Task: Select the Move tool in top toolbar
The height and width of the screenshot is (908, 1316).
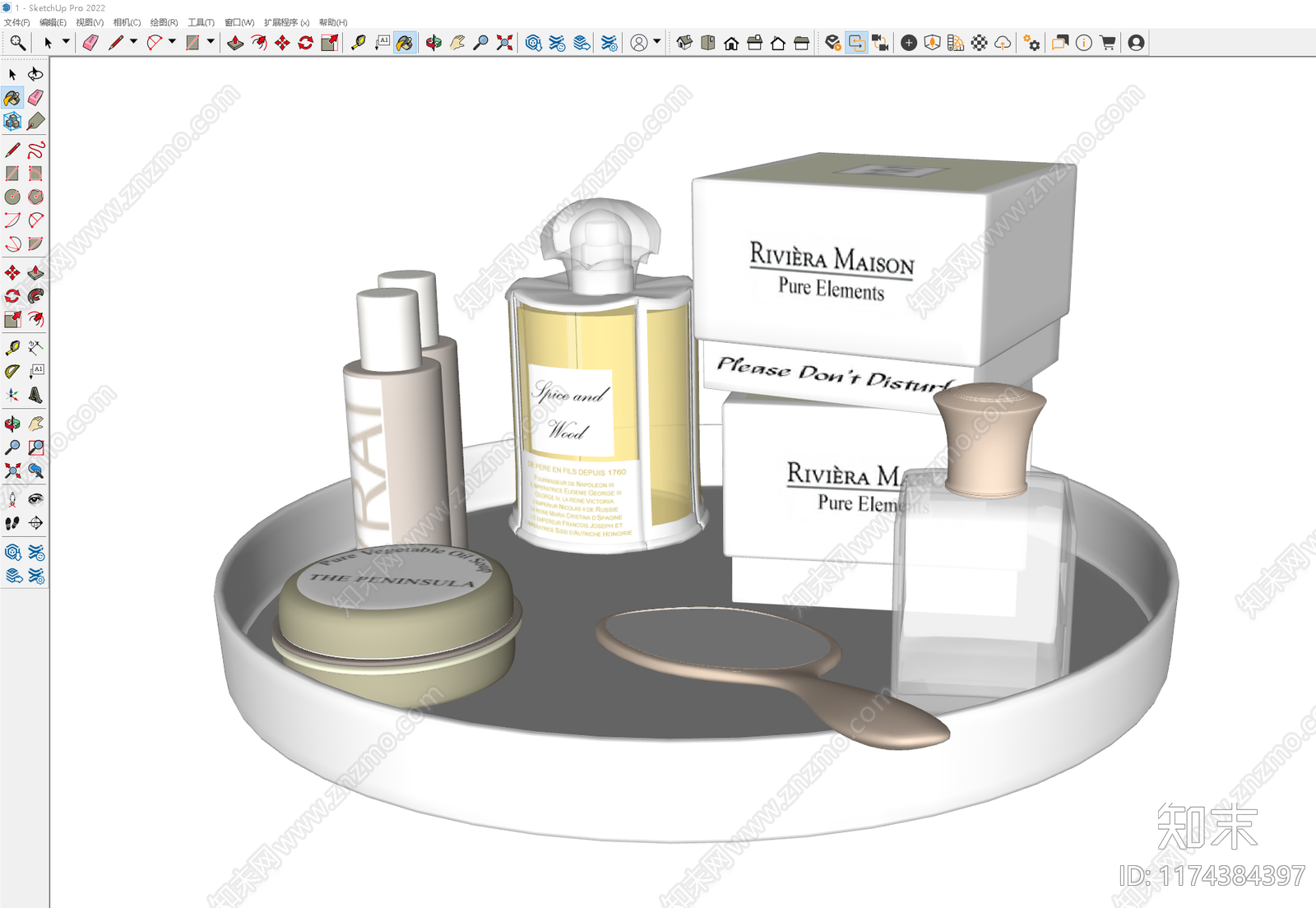Action: [x=282, y=43]
